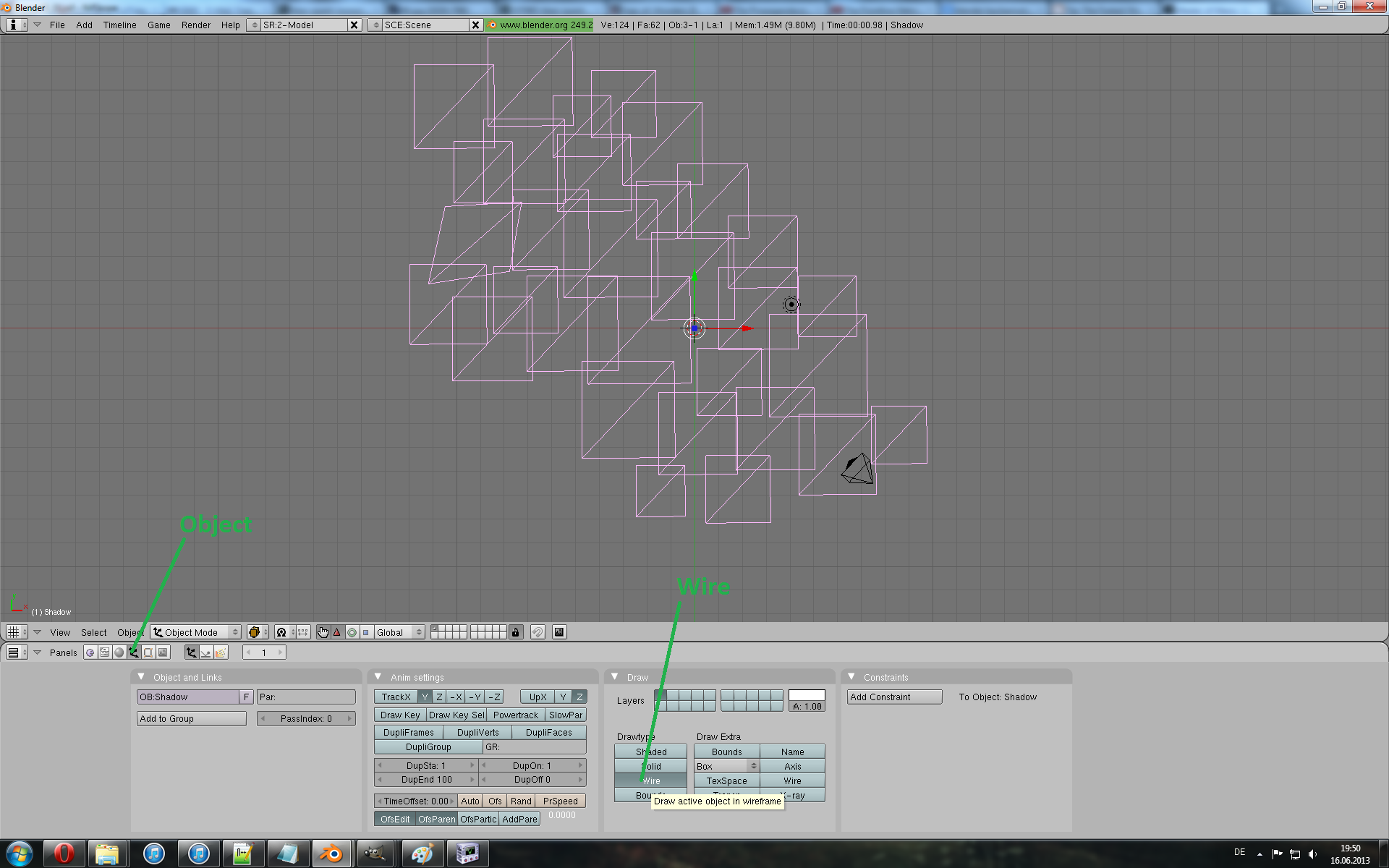
Task: Open the Object Mode dropdown
Action: tap(195, 632)
